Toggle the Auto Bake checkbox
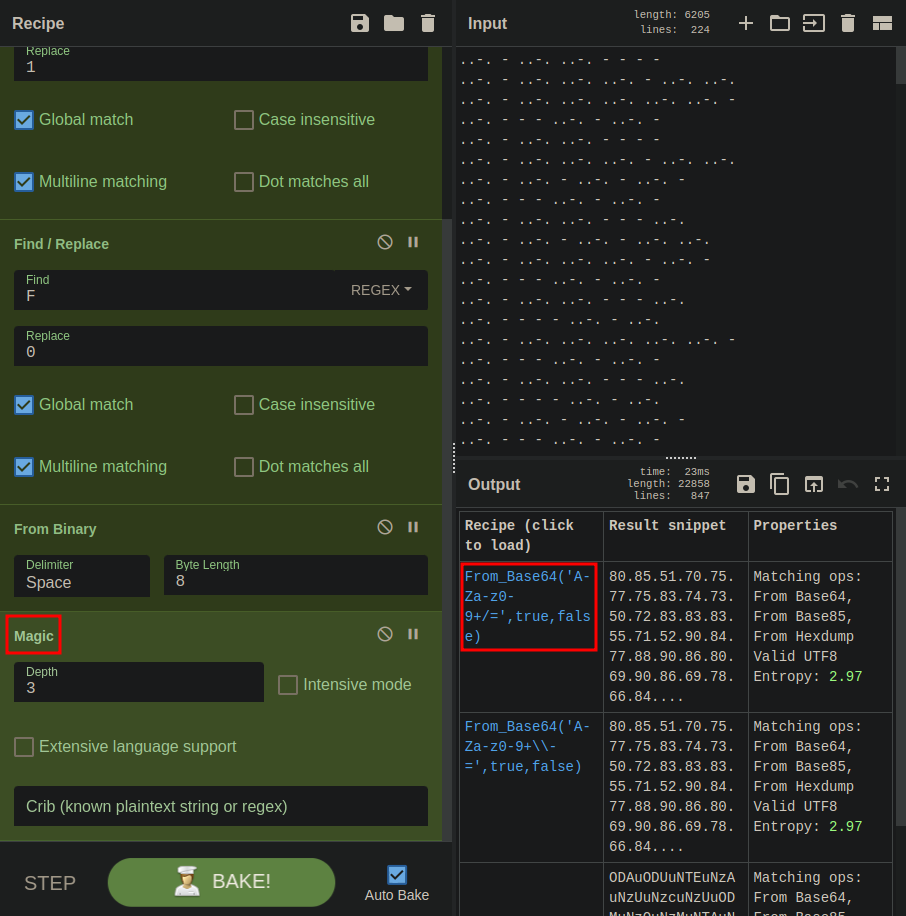Viewport: 906px width, 916px height. tap(397, 875)
